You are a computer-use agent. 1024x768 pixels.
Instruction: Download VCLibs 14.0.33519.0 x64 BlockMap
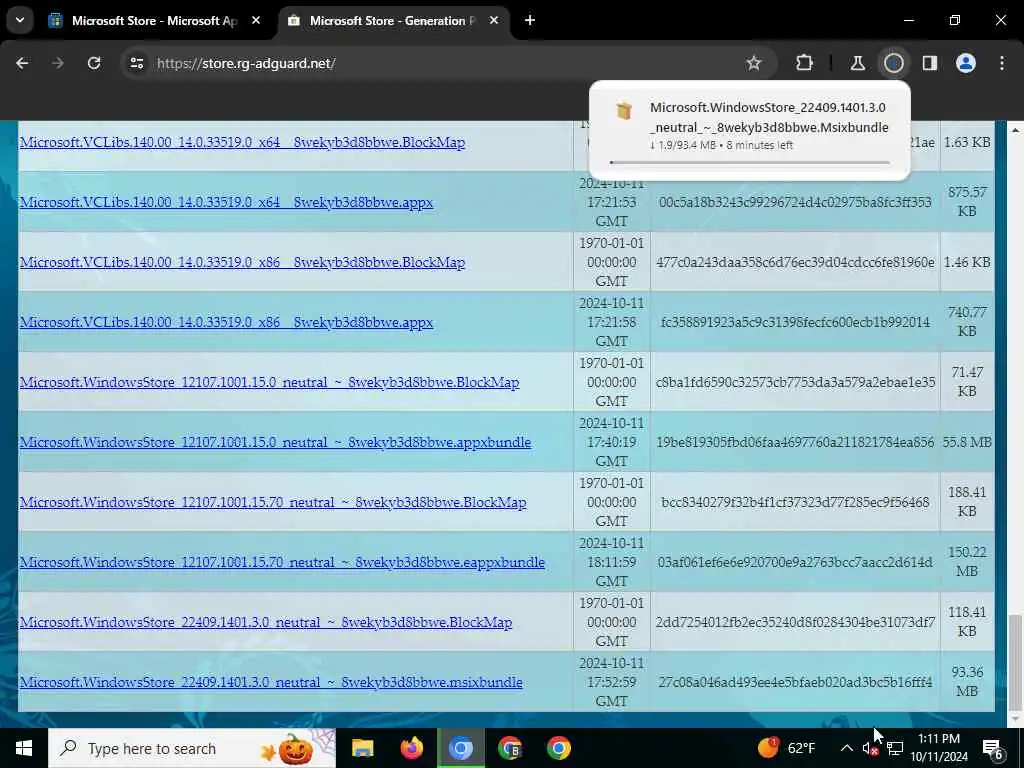[242, 142]
